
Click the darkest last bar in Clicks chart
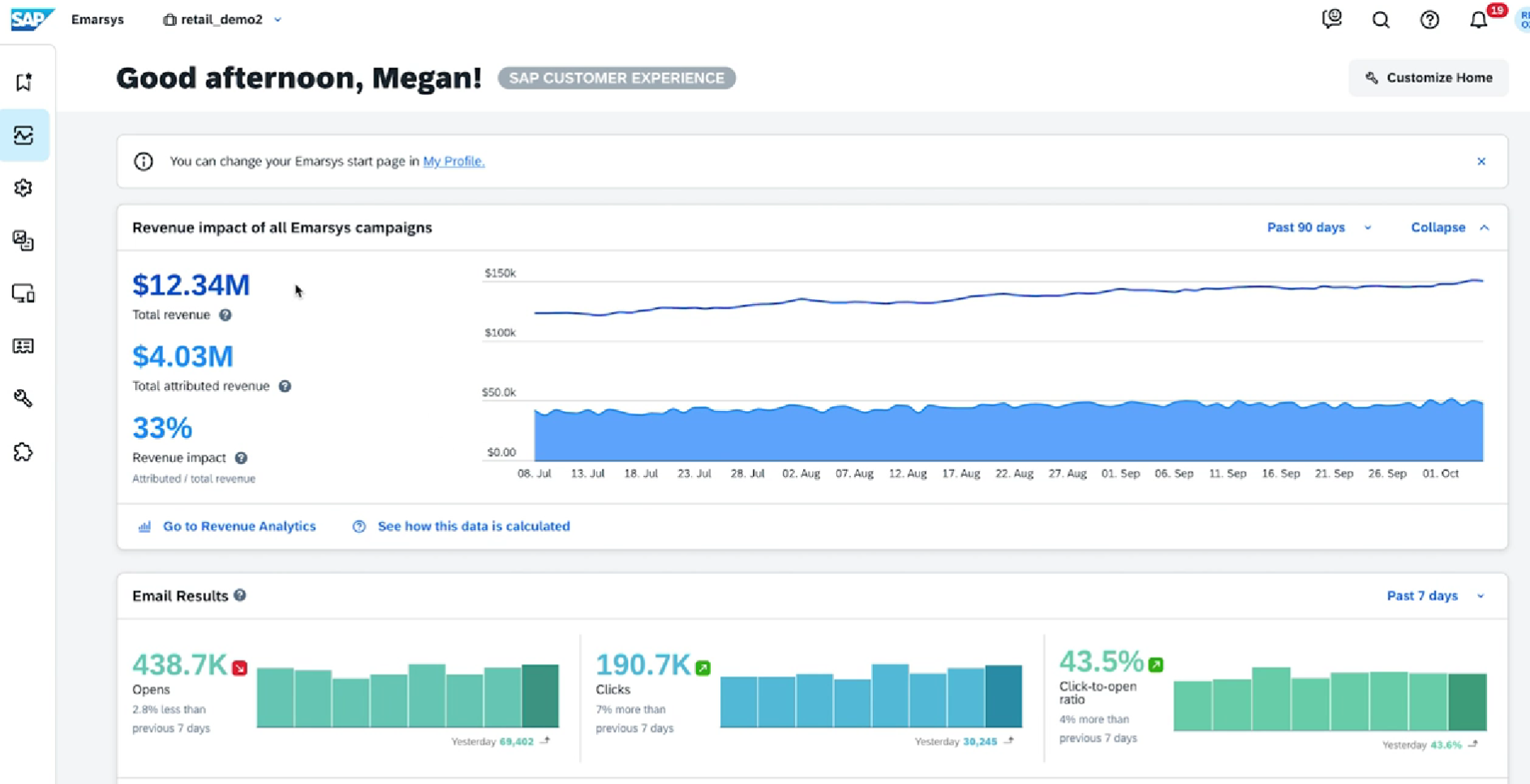pyautogui.click(x=1004, y=696)
